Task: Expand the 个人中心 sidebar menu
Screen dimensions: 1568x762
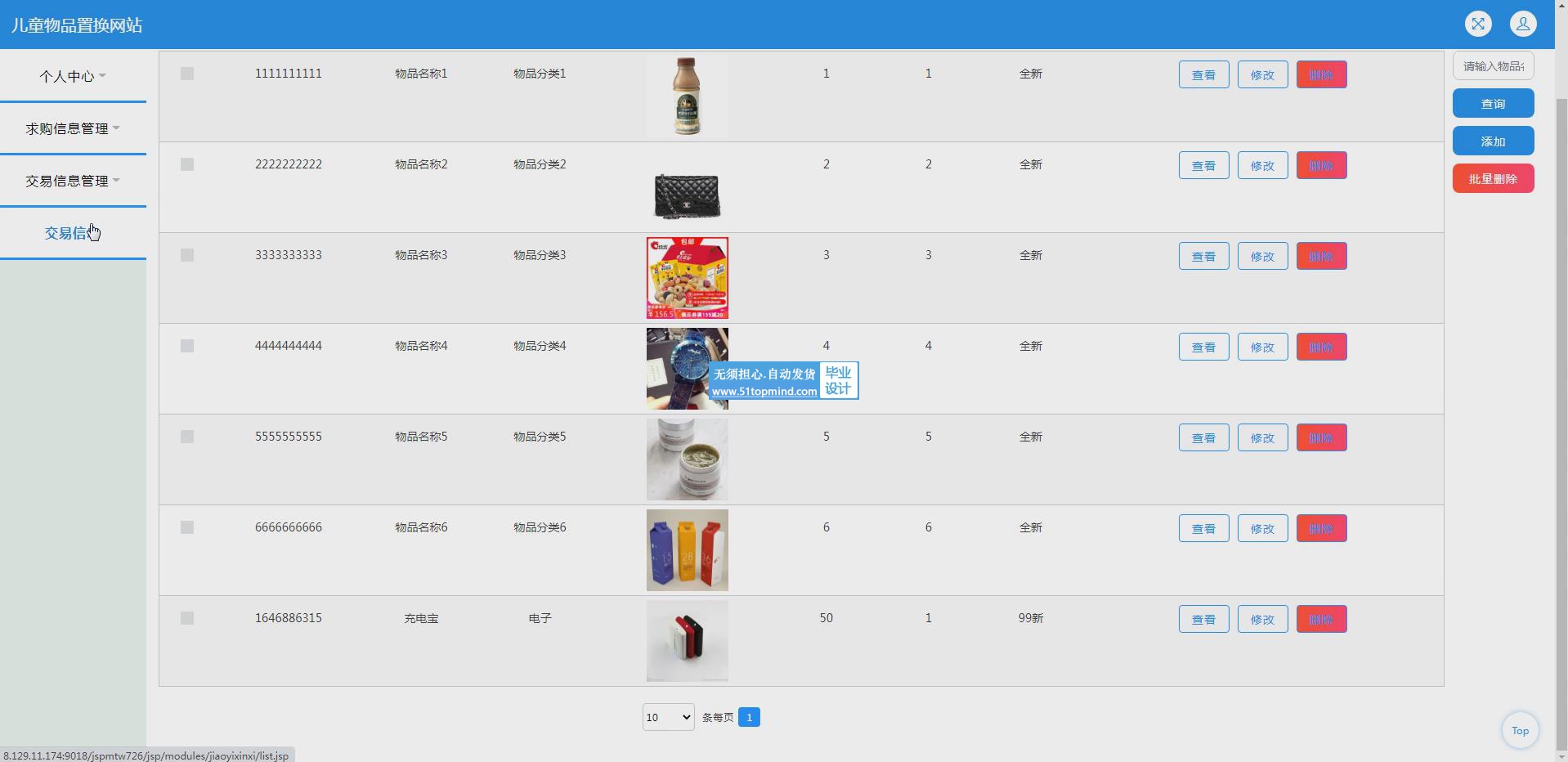Action: point(73,76)
